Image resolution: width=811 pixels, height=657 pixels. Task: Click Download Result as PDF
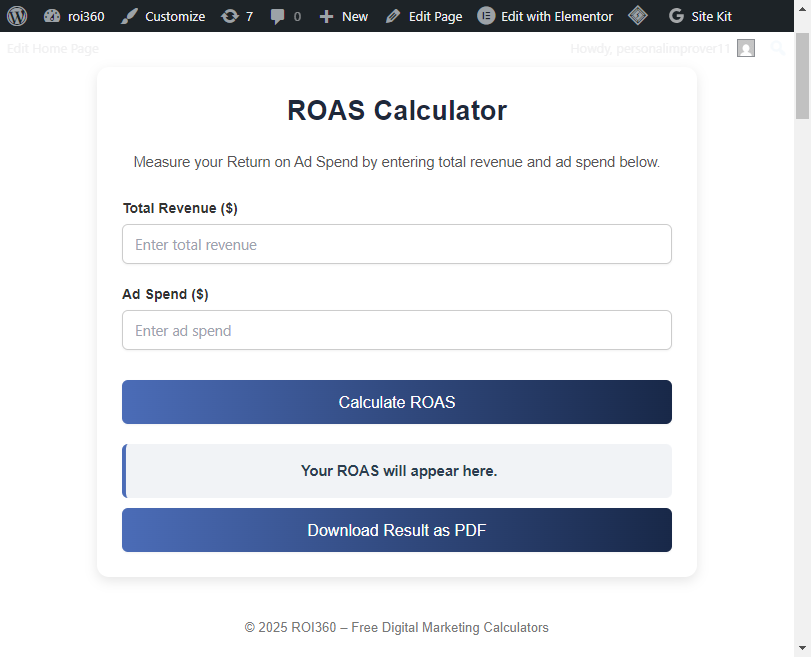pos(397,530)
